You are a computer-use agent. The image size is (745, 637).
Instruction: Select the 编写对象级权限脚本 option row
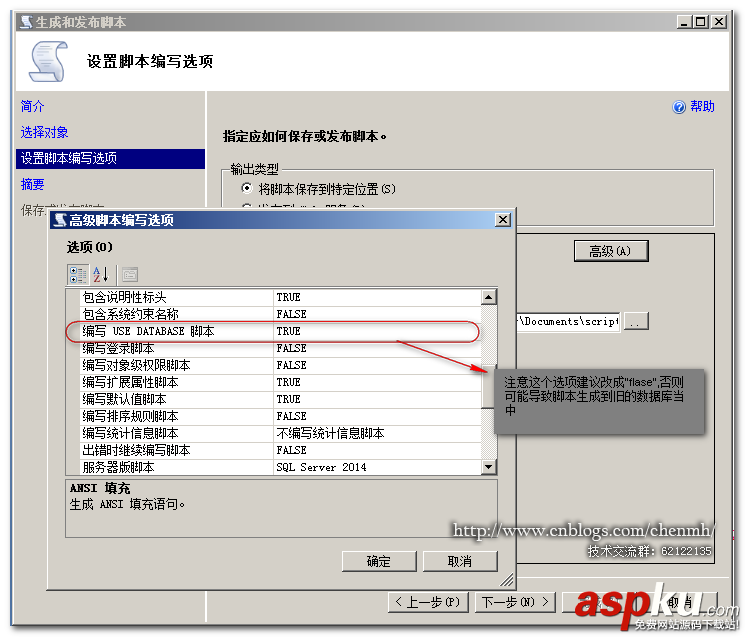(x=280, y=365)
